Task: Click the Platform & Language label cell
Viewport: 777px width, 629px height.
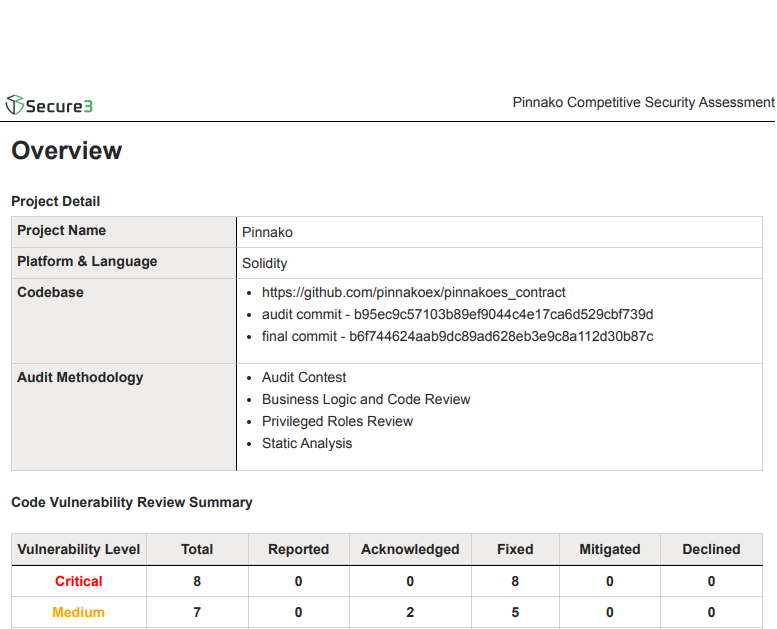Action: pyautogui.click(x=87, y=262)
